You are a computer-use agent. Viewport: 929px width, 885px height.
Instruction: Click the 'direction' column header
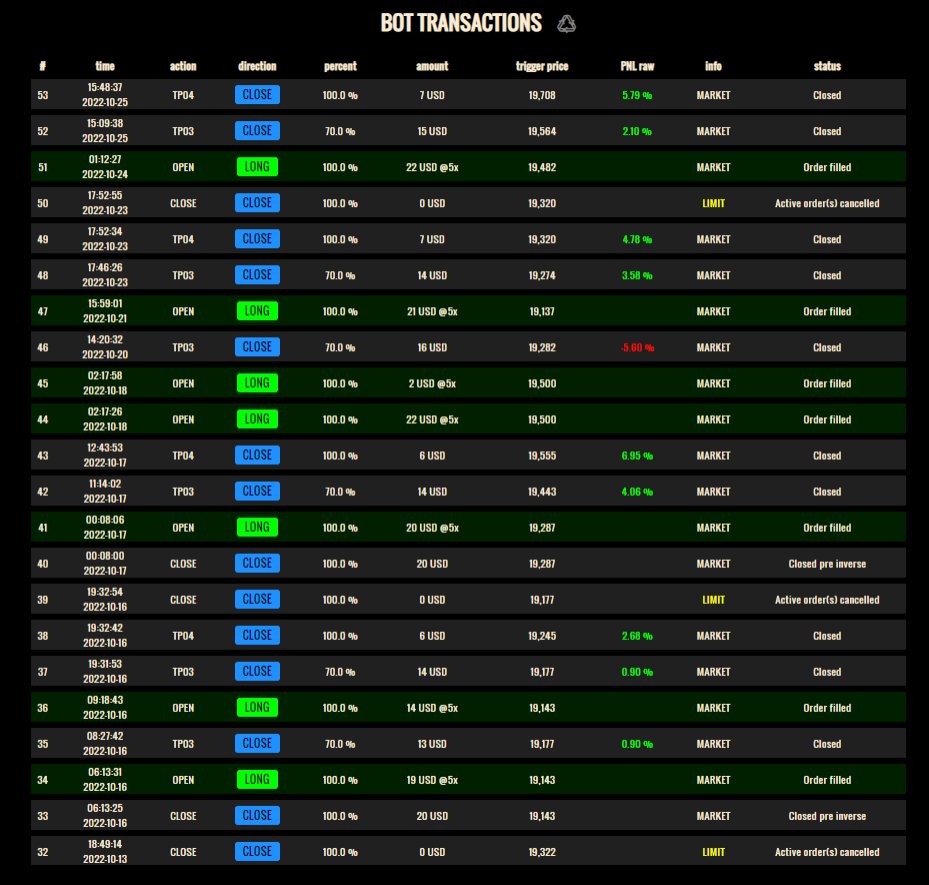tap(257, 66)
